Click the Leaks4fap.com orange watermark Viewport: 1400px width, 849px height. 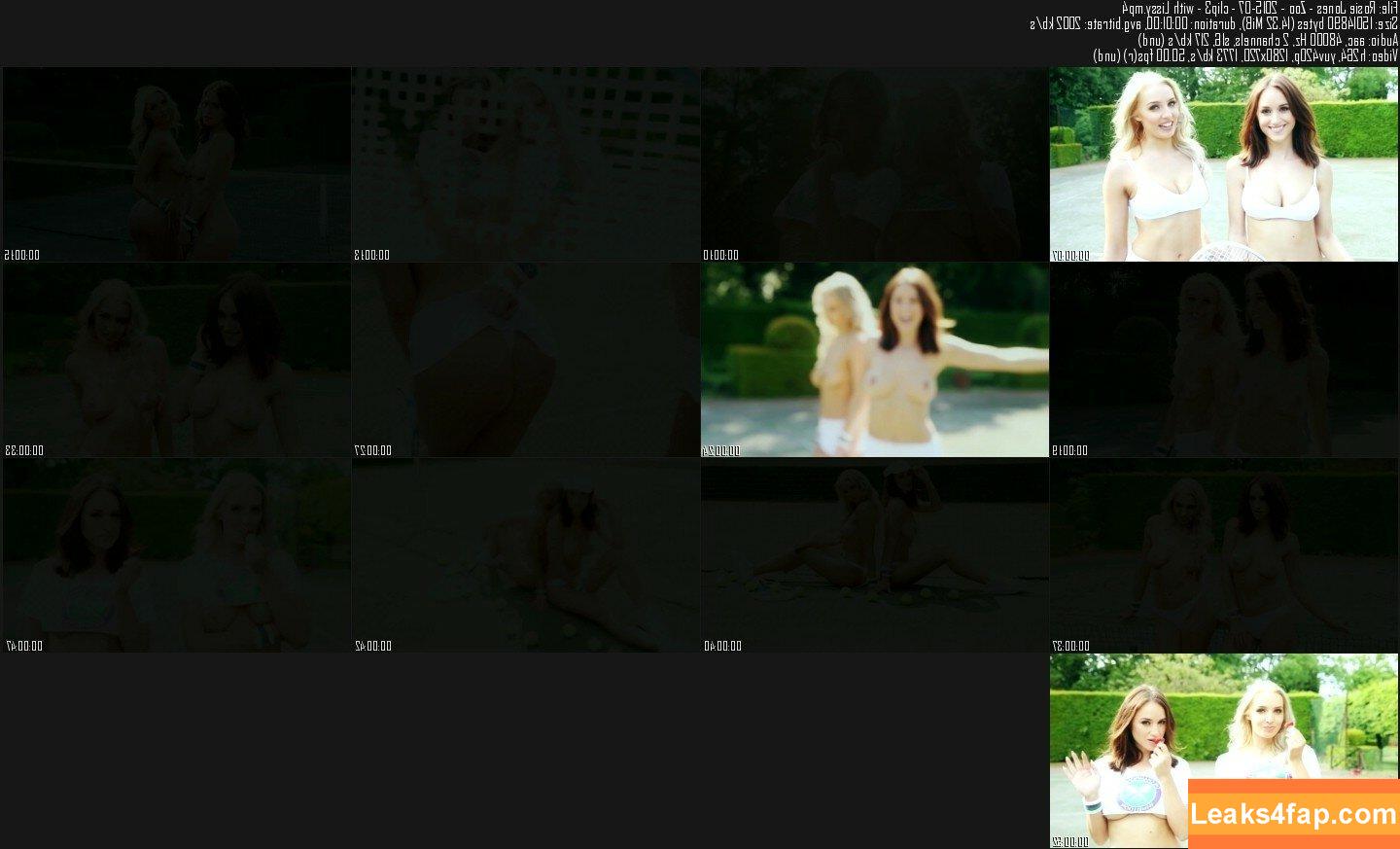1293,813
